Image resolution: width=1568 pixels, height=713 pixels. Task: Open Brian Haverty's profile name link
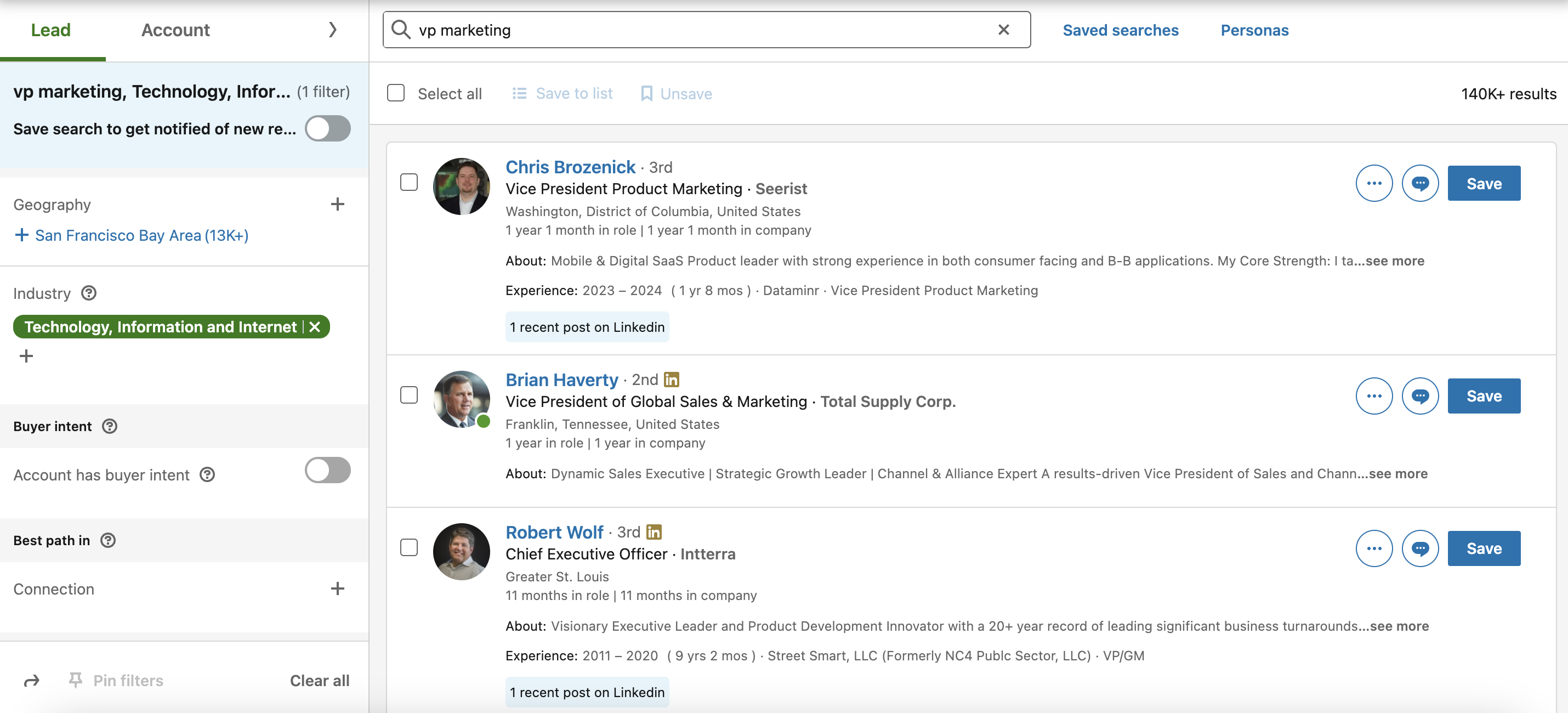pos(562,380)
